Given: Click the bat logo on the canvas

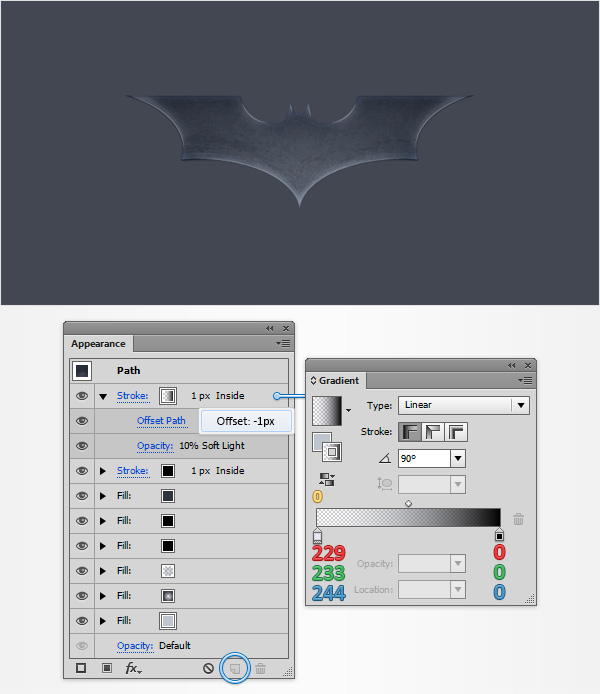Looking at the screenshot, I should (300, 148).
